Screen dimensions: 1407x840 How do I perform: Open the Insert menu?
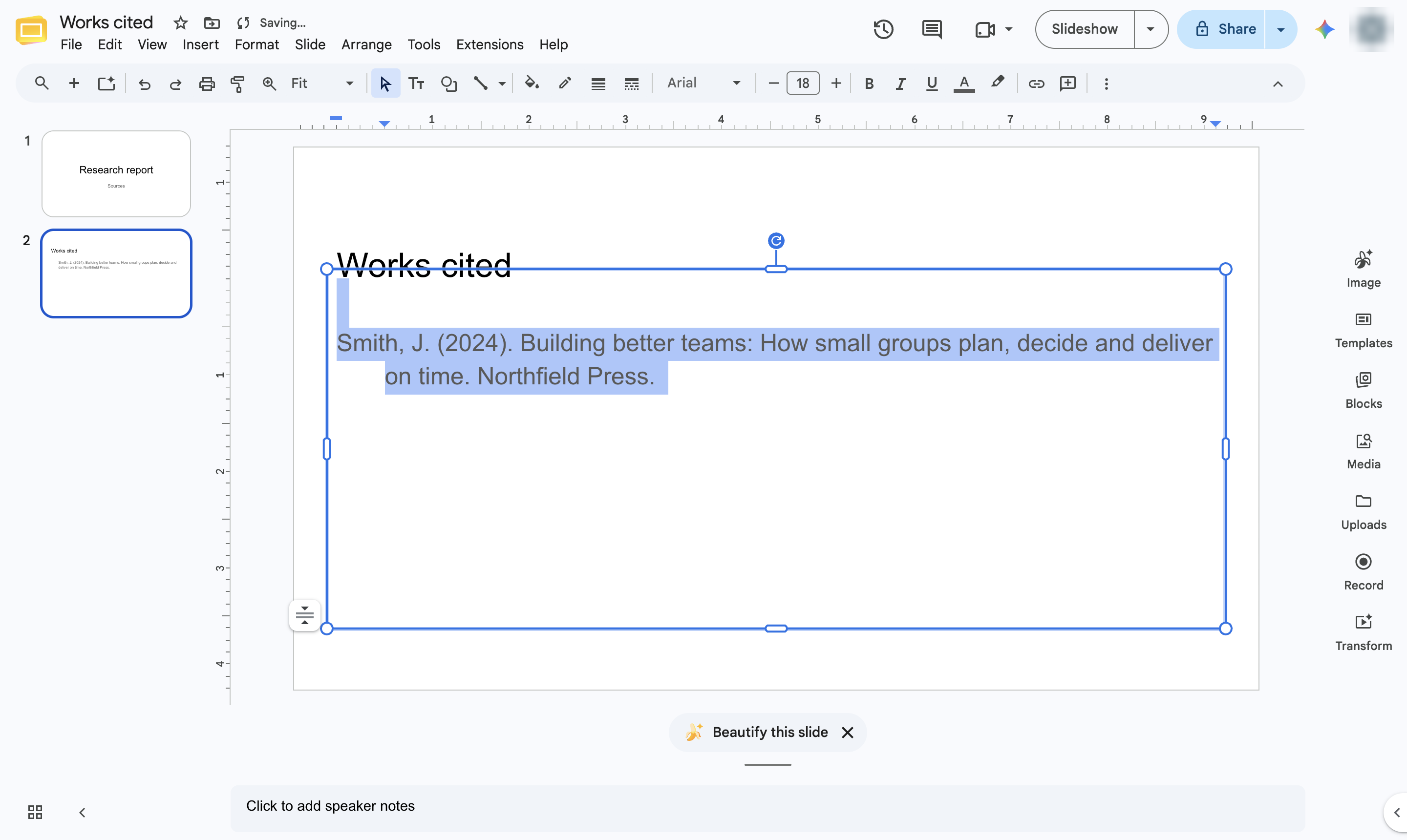[x=200, y=44]
